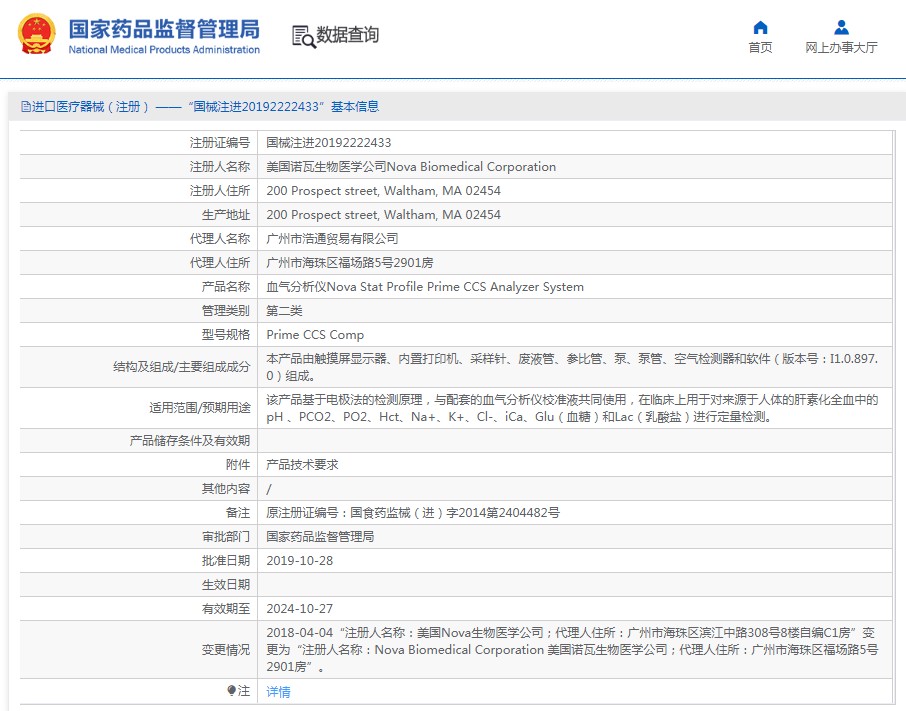Select agent name 广州市浩通贸易有限公司
Viewport: 906px width, 711px height.
click(332, 239)
